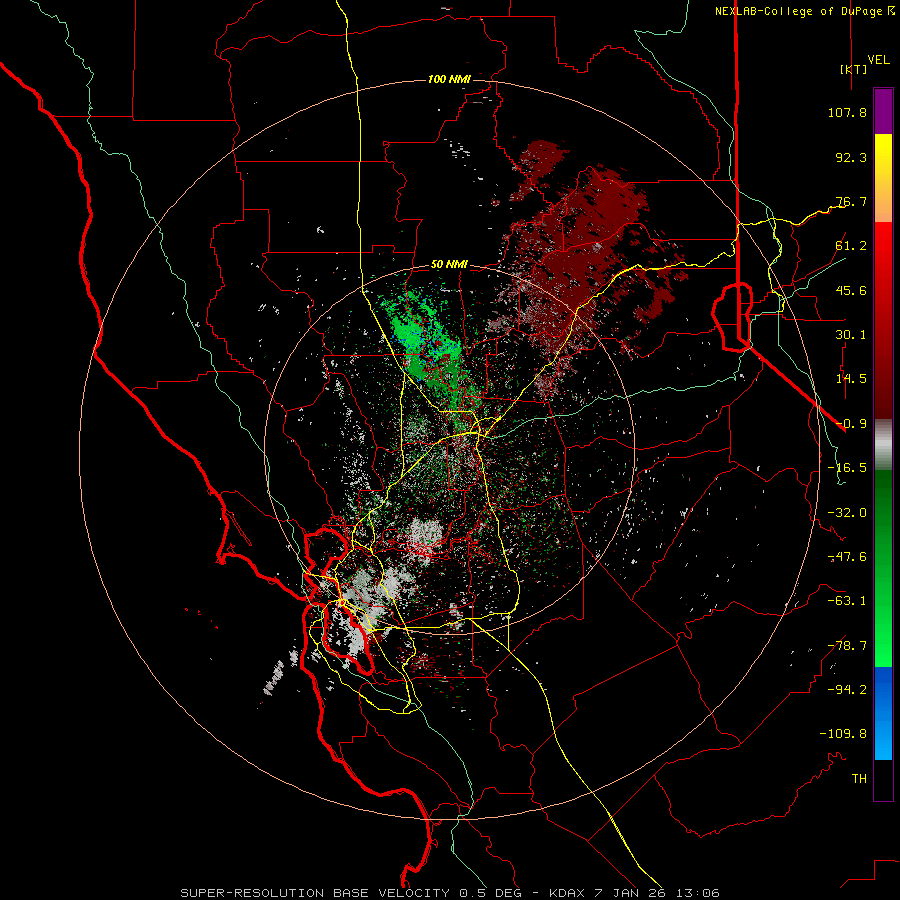Select the 45.6 legend value
This screenshot has height=900, width=900.
pos(851,290)
